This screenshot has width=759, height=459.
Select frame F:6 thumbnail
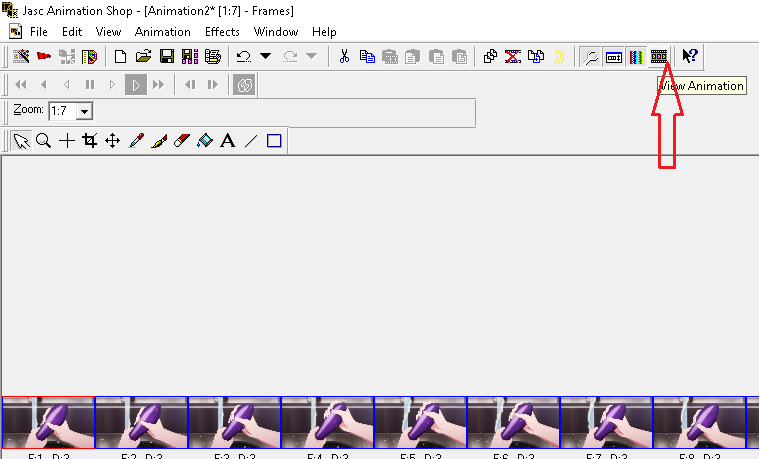(x=513, y=422)
